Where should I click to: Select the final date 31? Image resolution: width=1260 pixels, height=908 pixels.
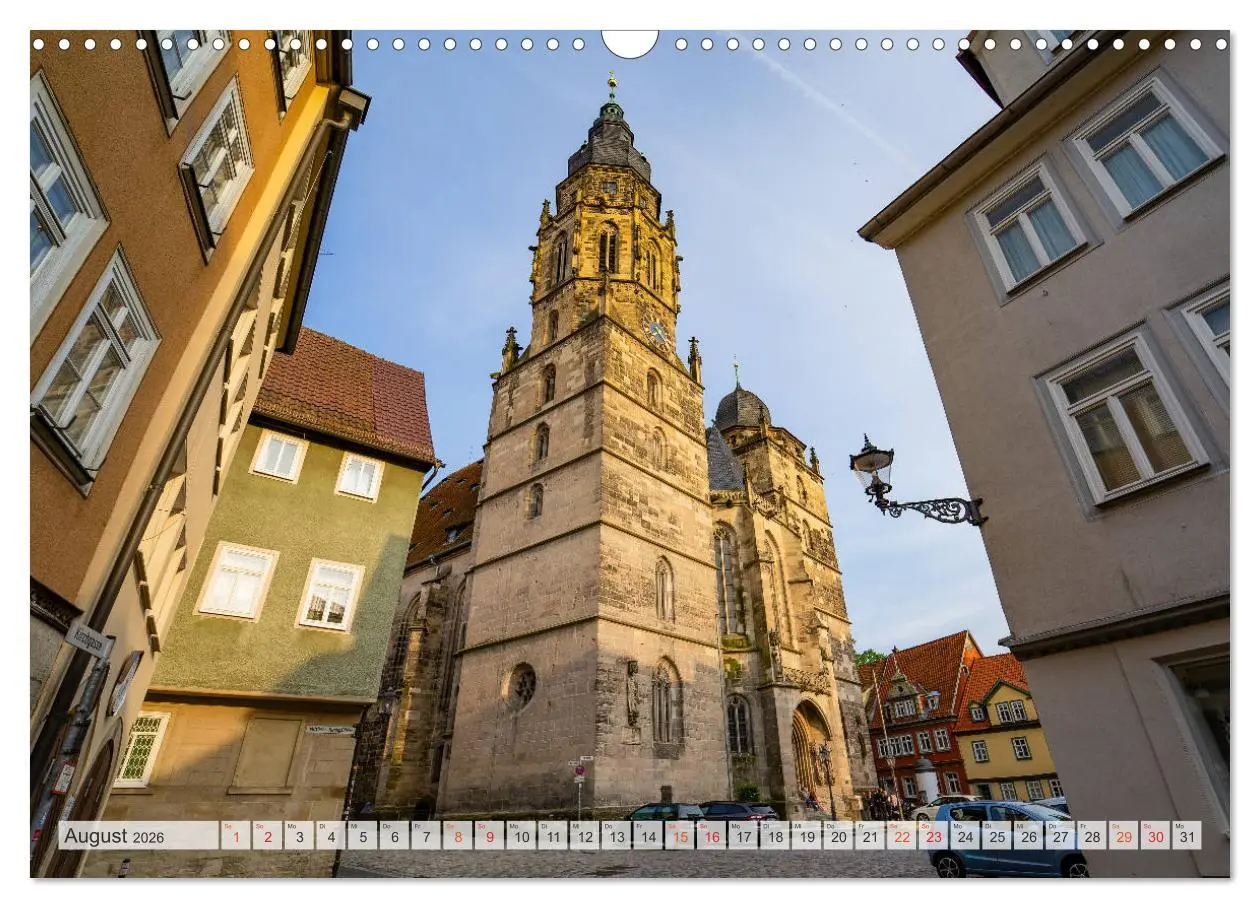pos(1186,838)
